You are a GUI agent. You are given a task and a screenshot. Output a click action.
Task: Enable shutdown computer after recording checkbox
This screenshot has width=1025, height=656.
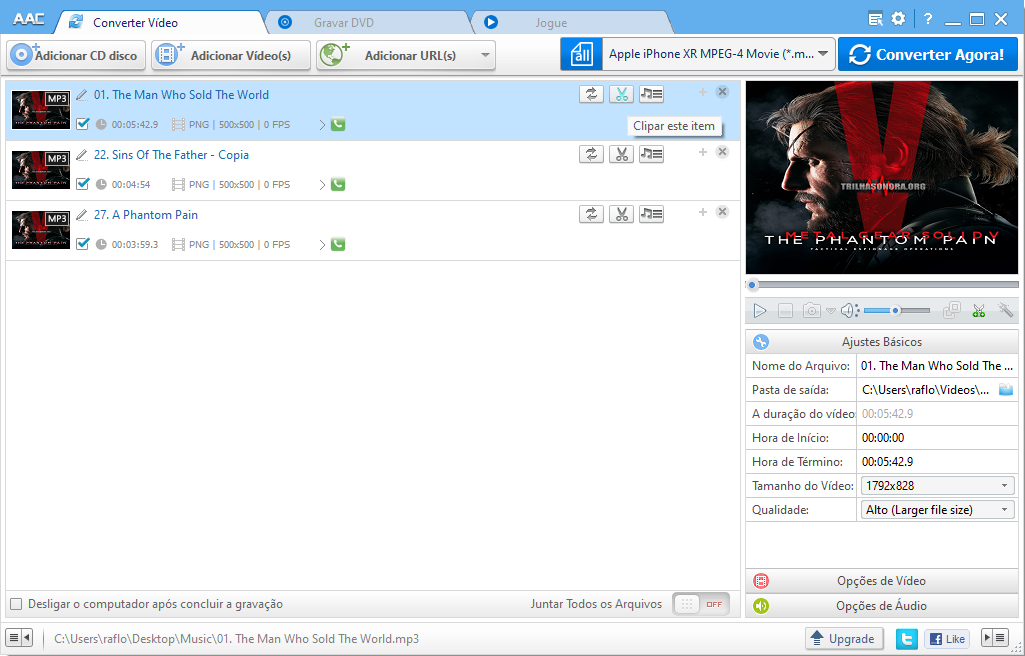pyautogui.click(x=16, y=604)
